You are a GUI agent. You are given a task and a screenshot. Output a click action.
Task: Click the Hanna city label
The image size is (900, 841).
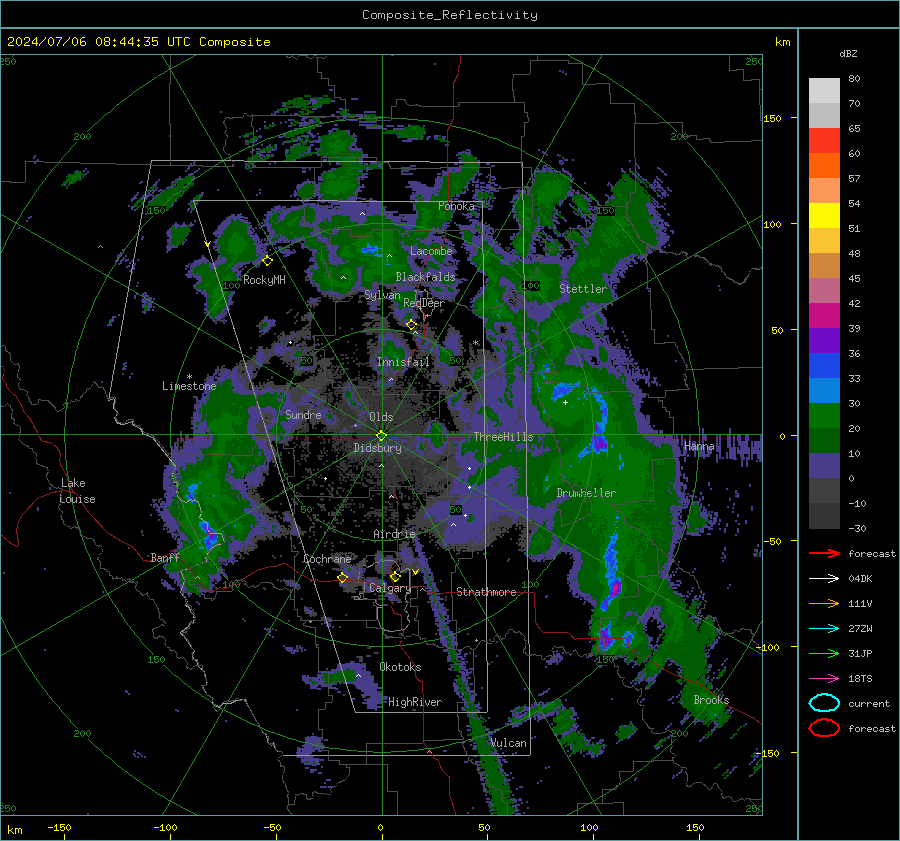coord(699,446)
